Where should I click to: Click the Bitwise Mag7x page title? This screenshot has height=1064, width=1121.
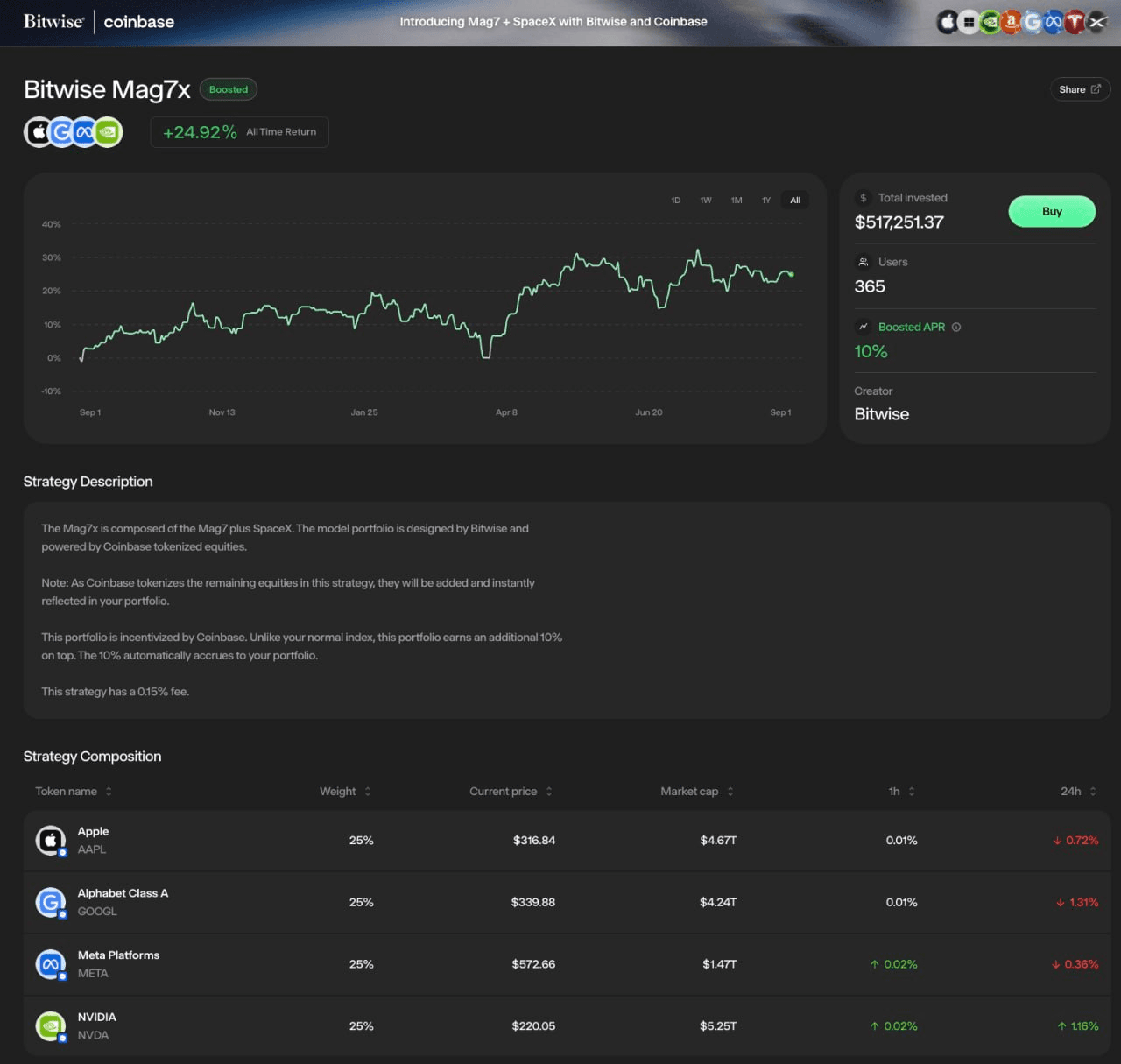point(107,89)
